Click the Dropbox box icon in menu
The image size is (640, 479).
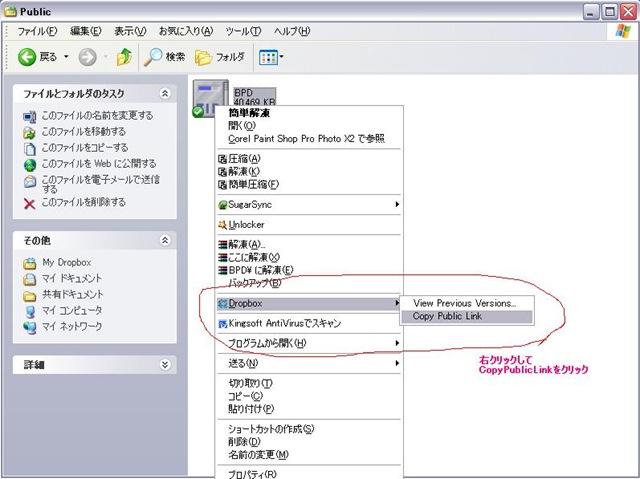pos(223,304)
